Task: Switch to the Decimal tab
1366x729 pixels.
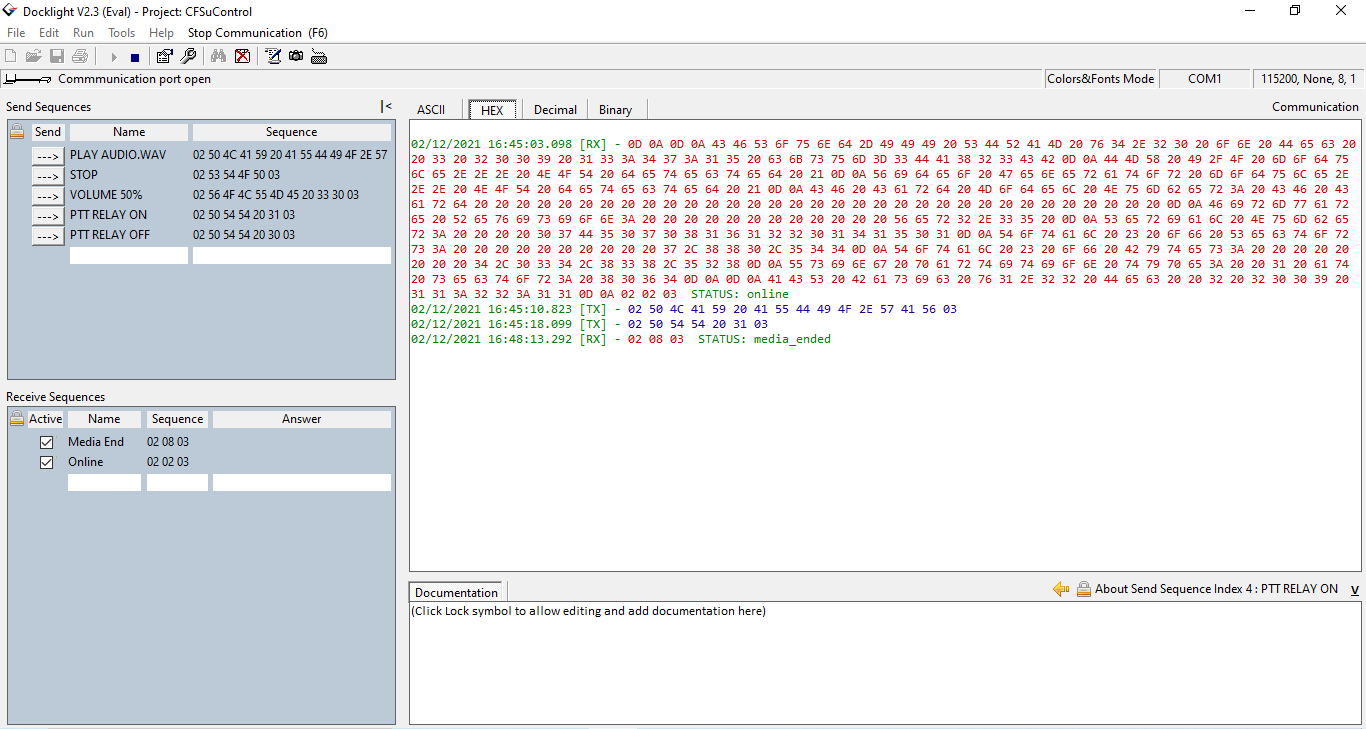Action: [555, 110]
